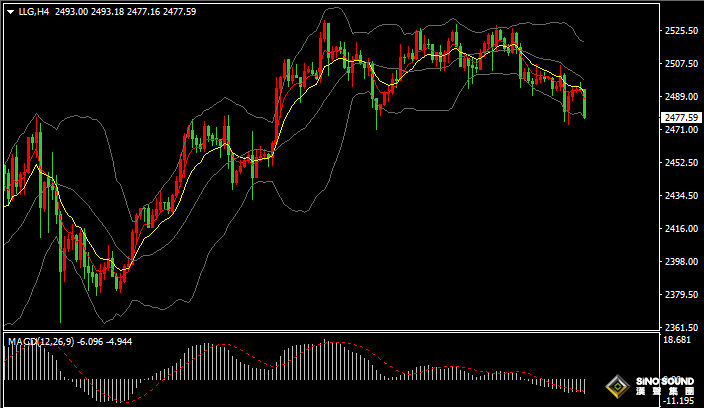Select the current price tag 2477.59

(x=681, y=117)
